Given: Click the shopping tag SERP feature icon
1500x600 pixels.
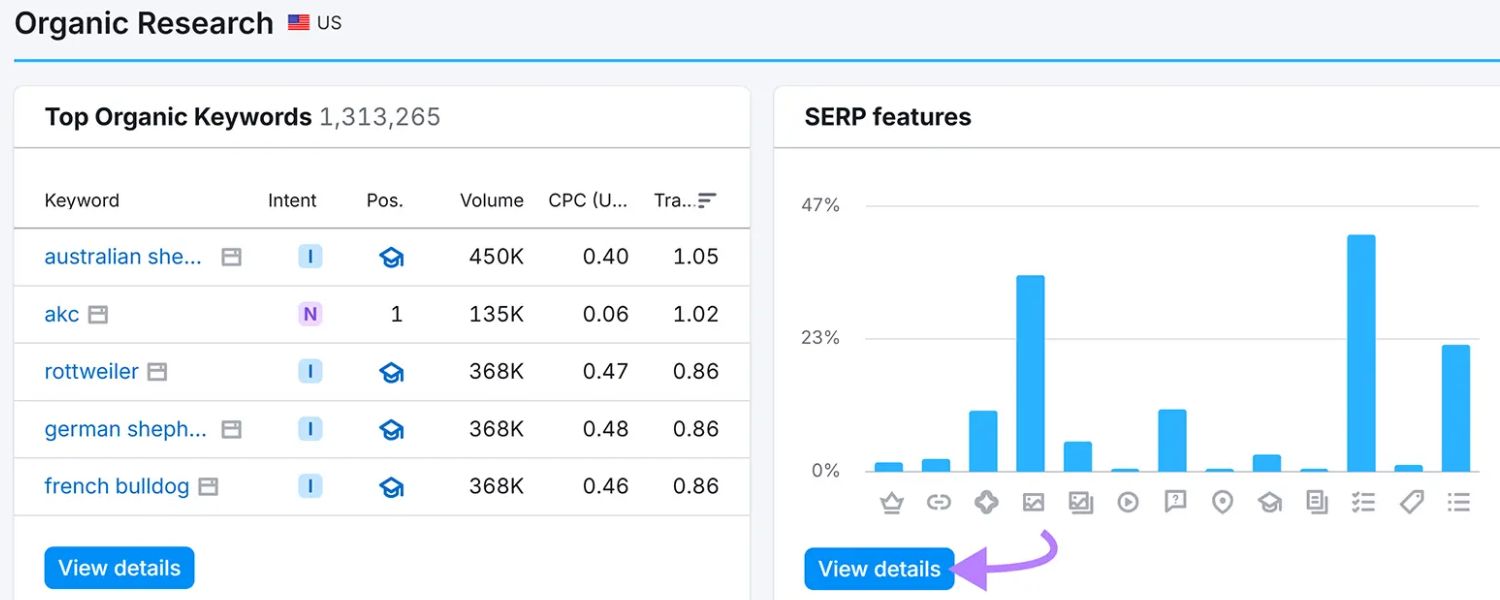Looking at the screenshot, I should point(1410,502).
